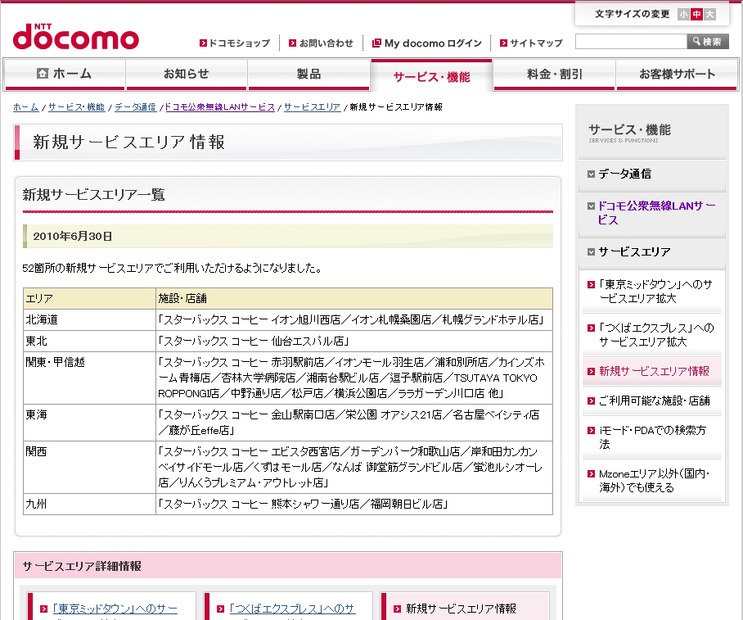Image resolution: width=743 pixels, height=620 pixels.
Task: Click expand icon beside sidebar サービスエリア
Action: [591, 252]
